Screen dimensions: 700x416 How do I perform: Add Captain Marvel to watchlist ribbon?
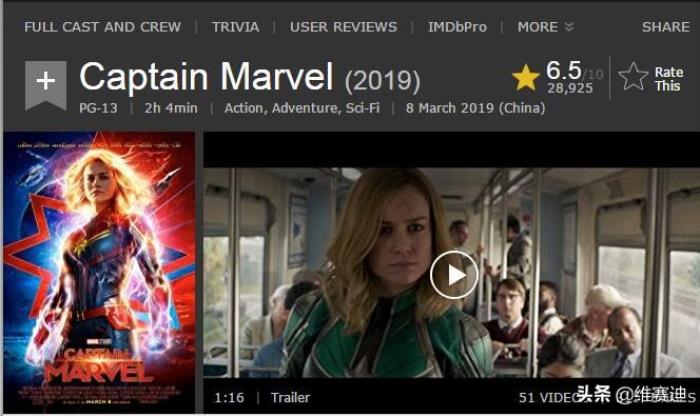(x=46, y=85)
